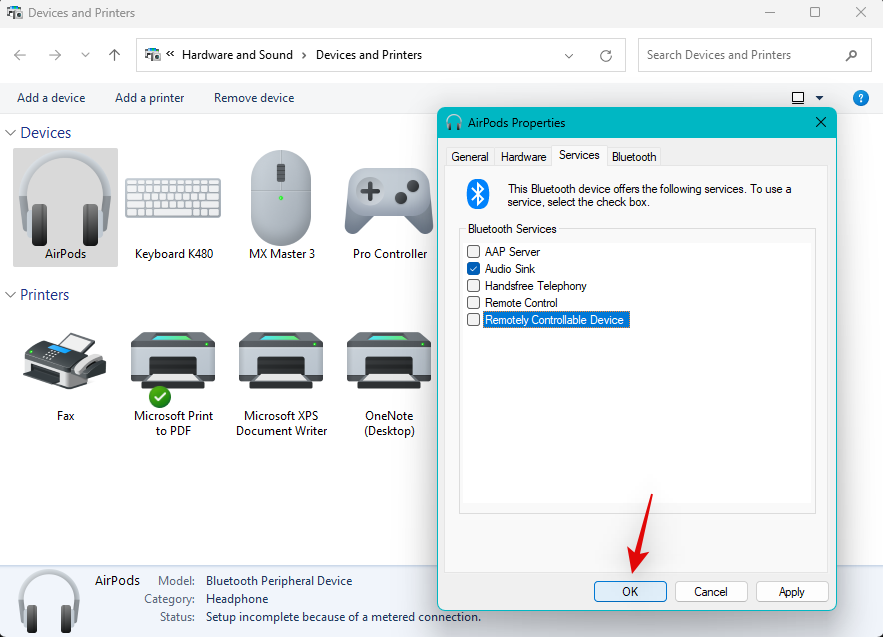
Task: Click the Bluetooth logo in Services tab
Action: pyautogui.click(x=478, y=194)
